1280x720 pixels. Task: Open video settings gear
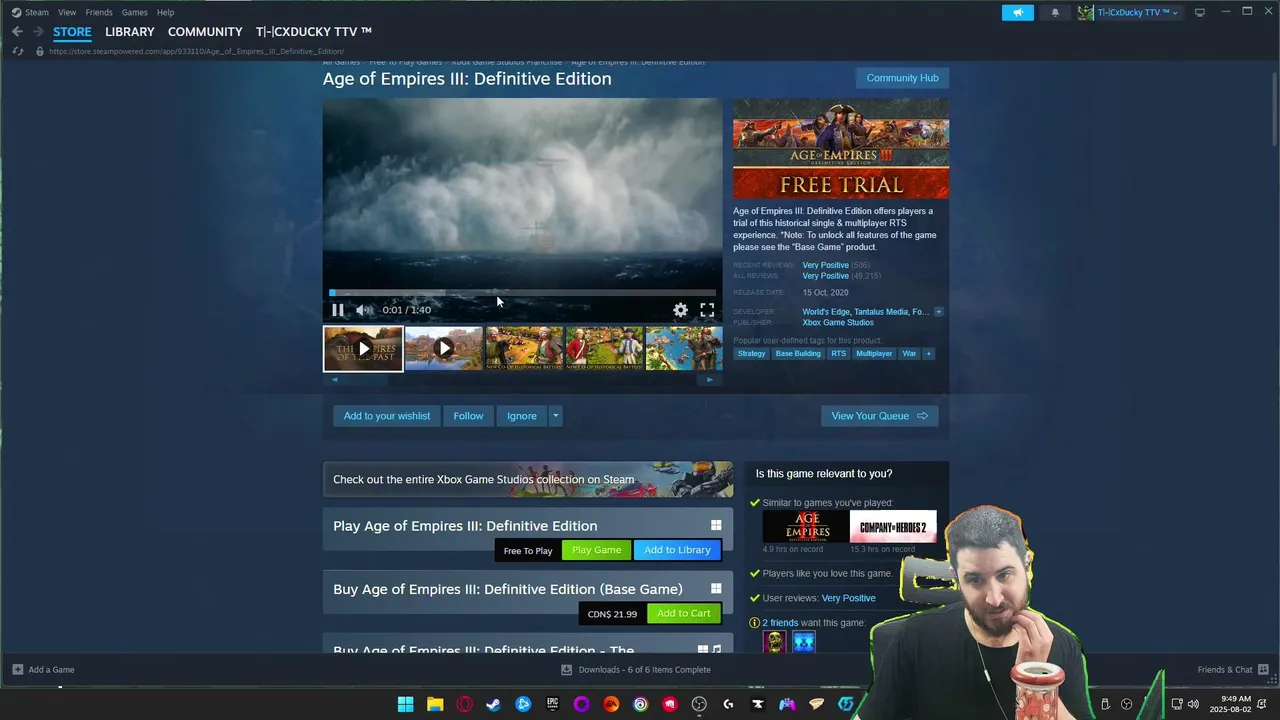point(680,310)
